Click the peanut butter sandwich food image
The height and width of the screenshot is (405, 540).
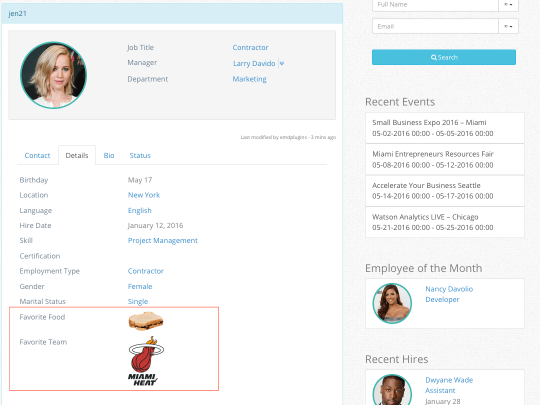point(146,321)
